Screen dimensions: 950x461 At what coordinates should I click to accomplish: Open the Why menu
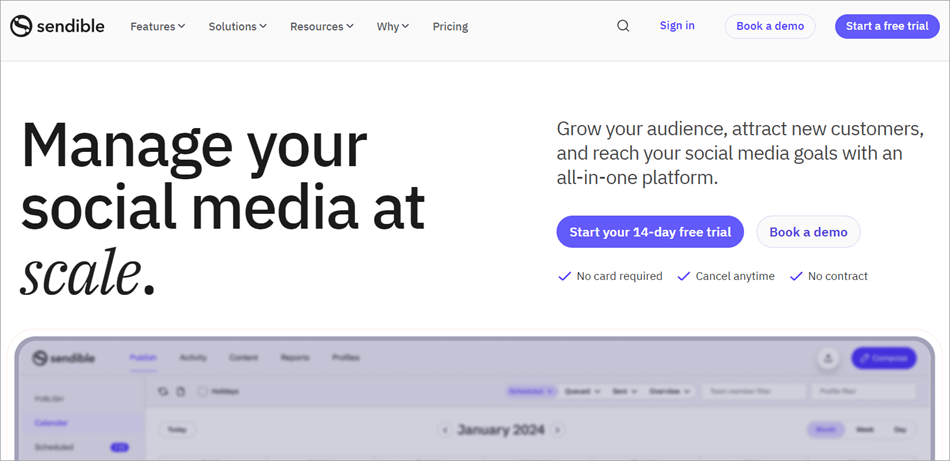point(392,26)
